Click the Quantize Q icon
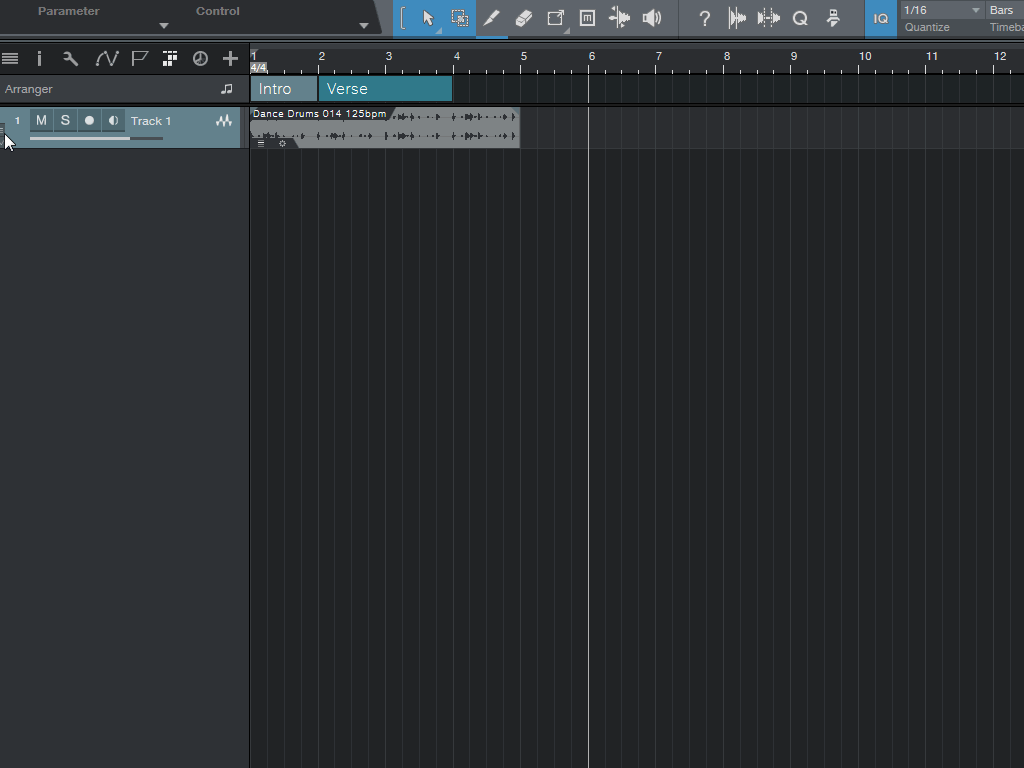1024x768 pixels. 800,18
